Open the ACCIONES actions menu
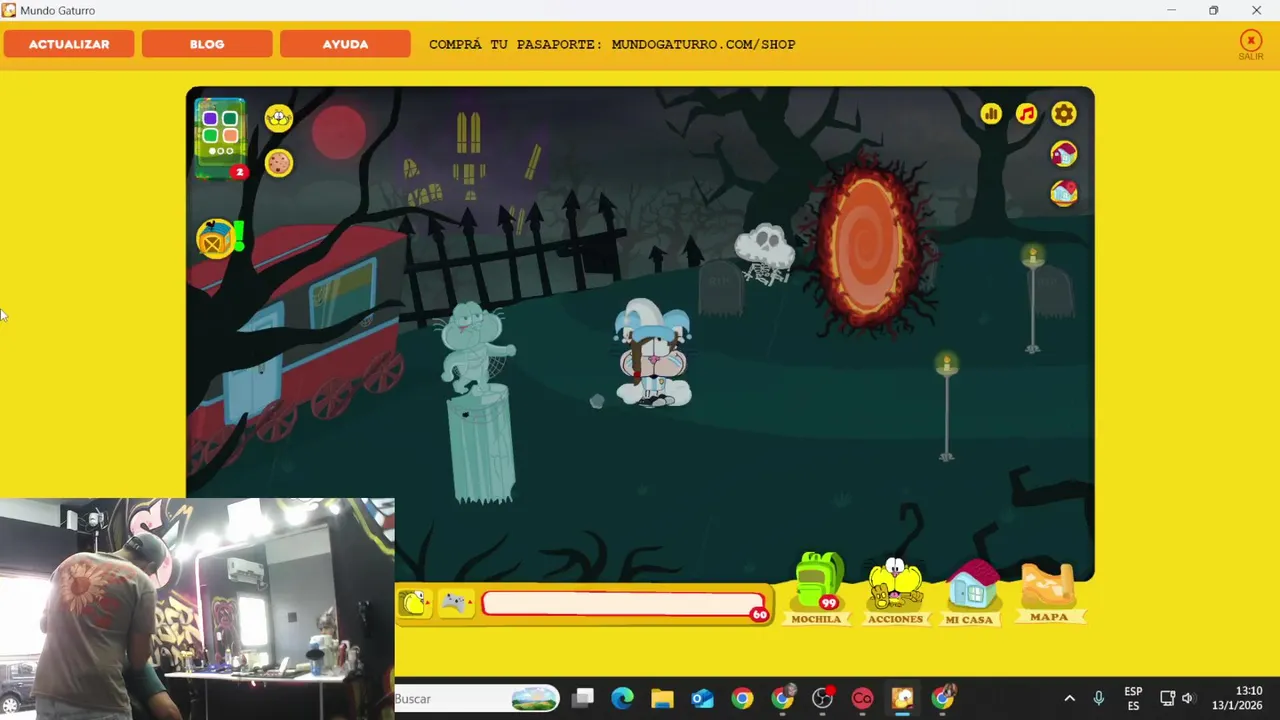The image size is (1280, 720). click(x=895, y=592)
